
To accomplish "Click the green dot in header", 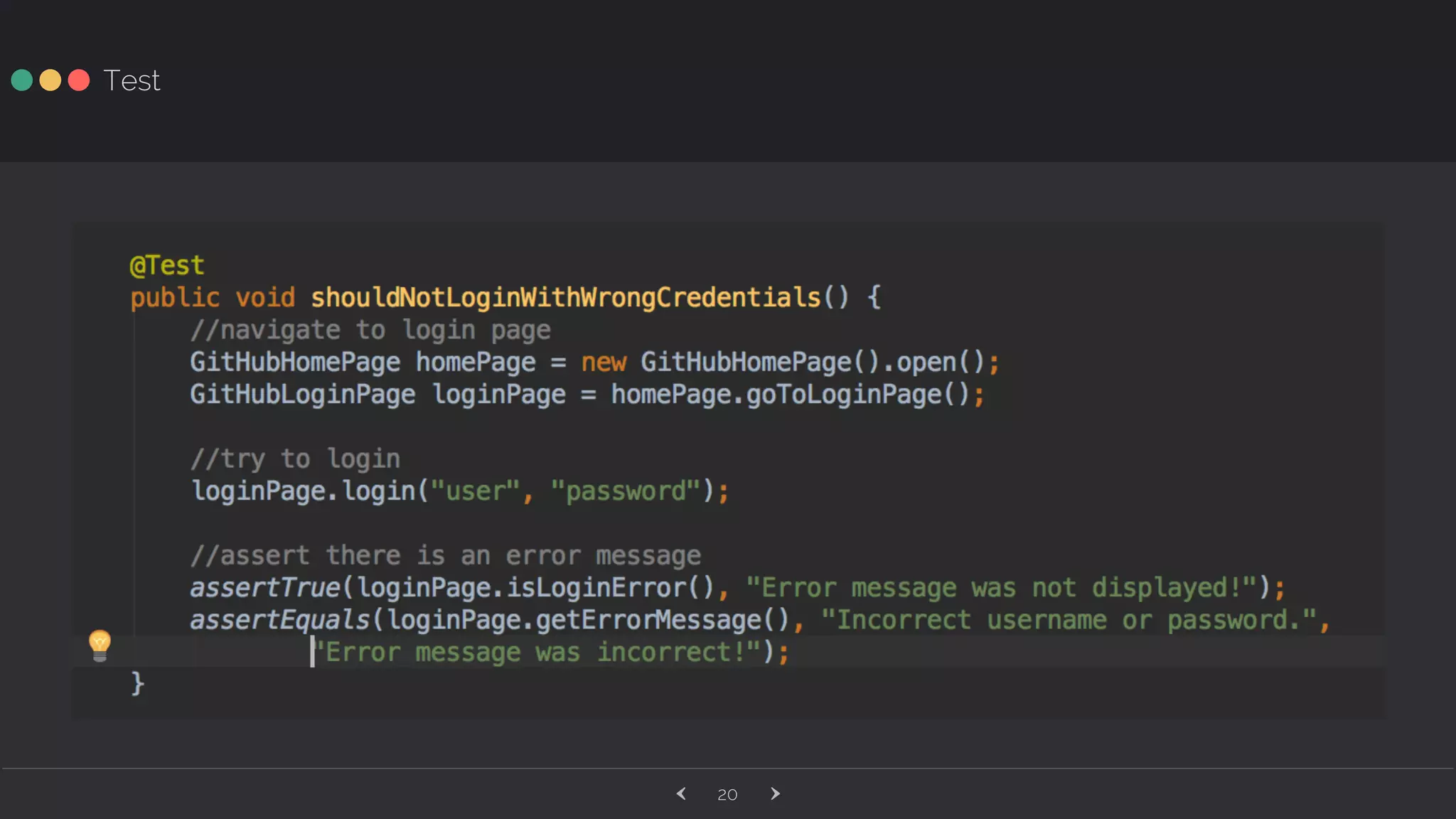I will tap(22, 80).
